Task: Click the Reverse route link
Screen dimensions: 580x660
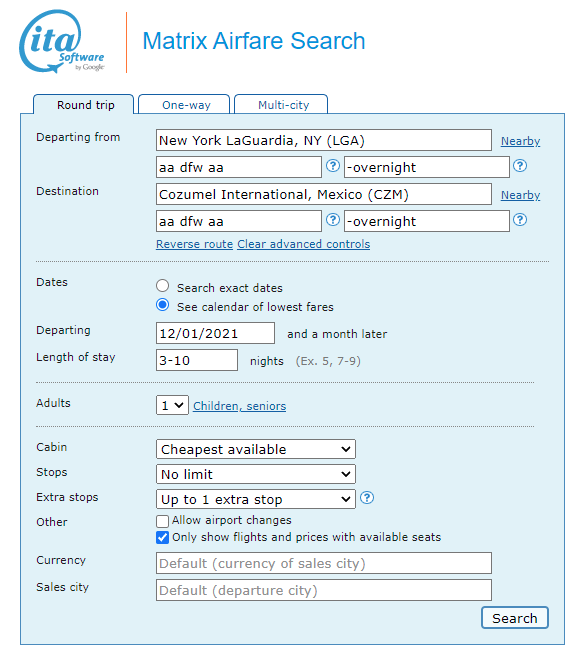Action: [194, 244]
